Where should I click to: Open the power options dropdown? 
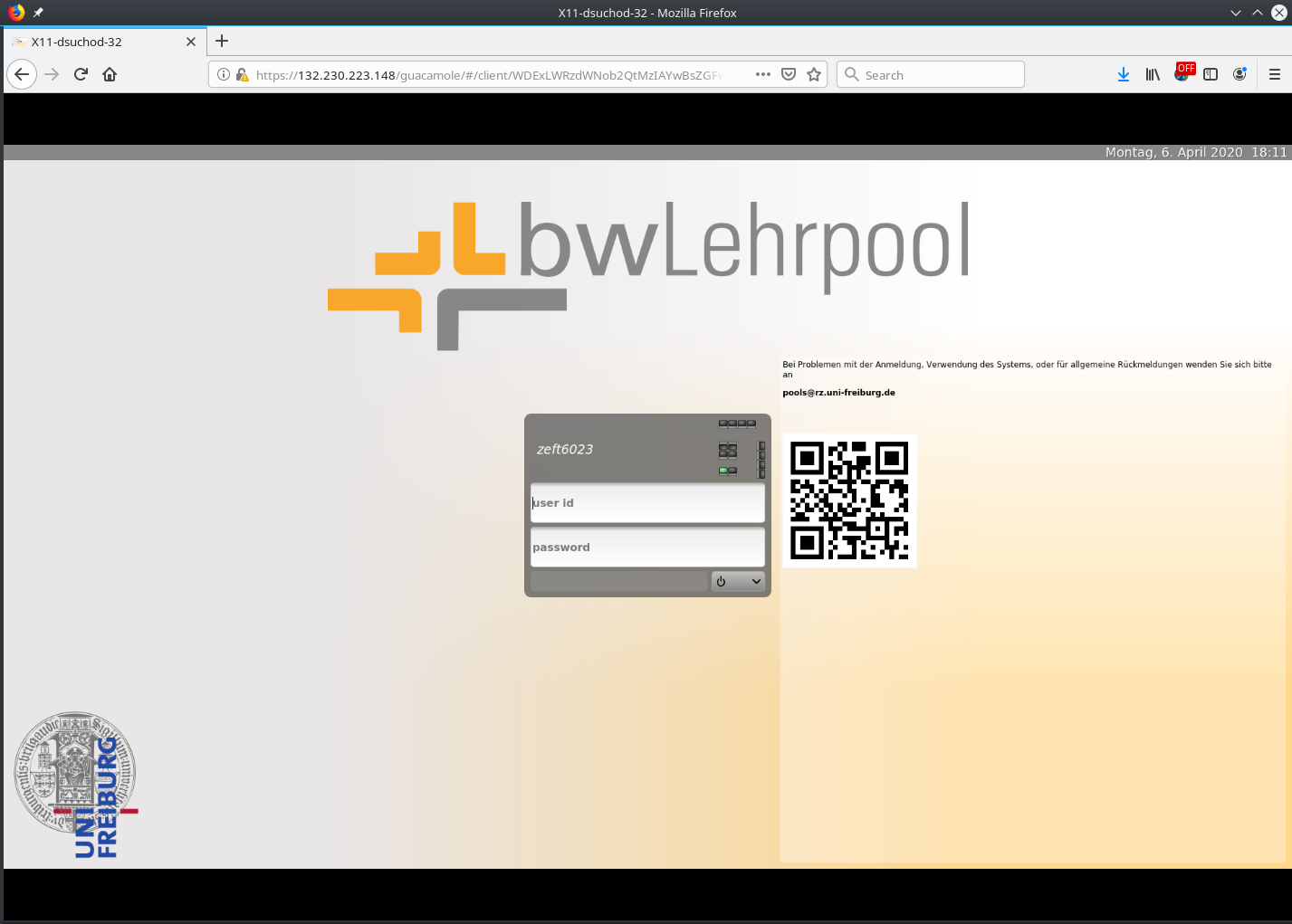(738, 581)
